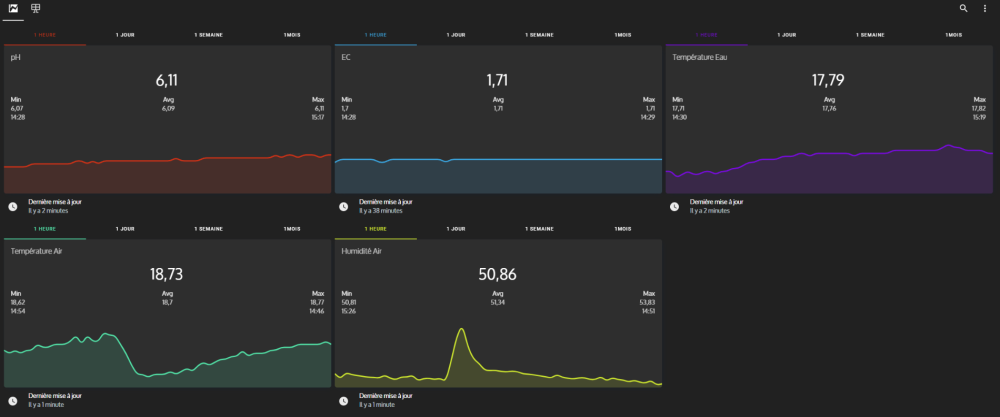Open the three-dot options menu
Screen dimensions: 1000x417
[985, 8]
